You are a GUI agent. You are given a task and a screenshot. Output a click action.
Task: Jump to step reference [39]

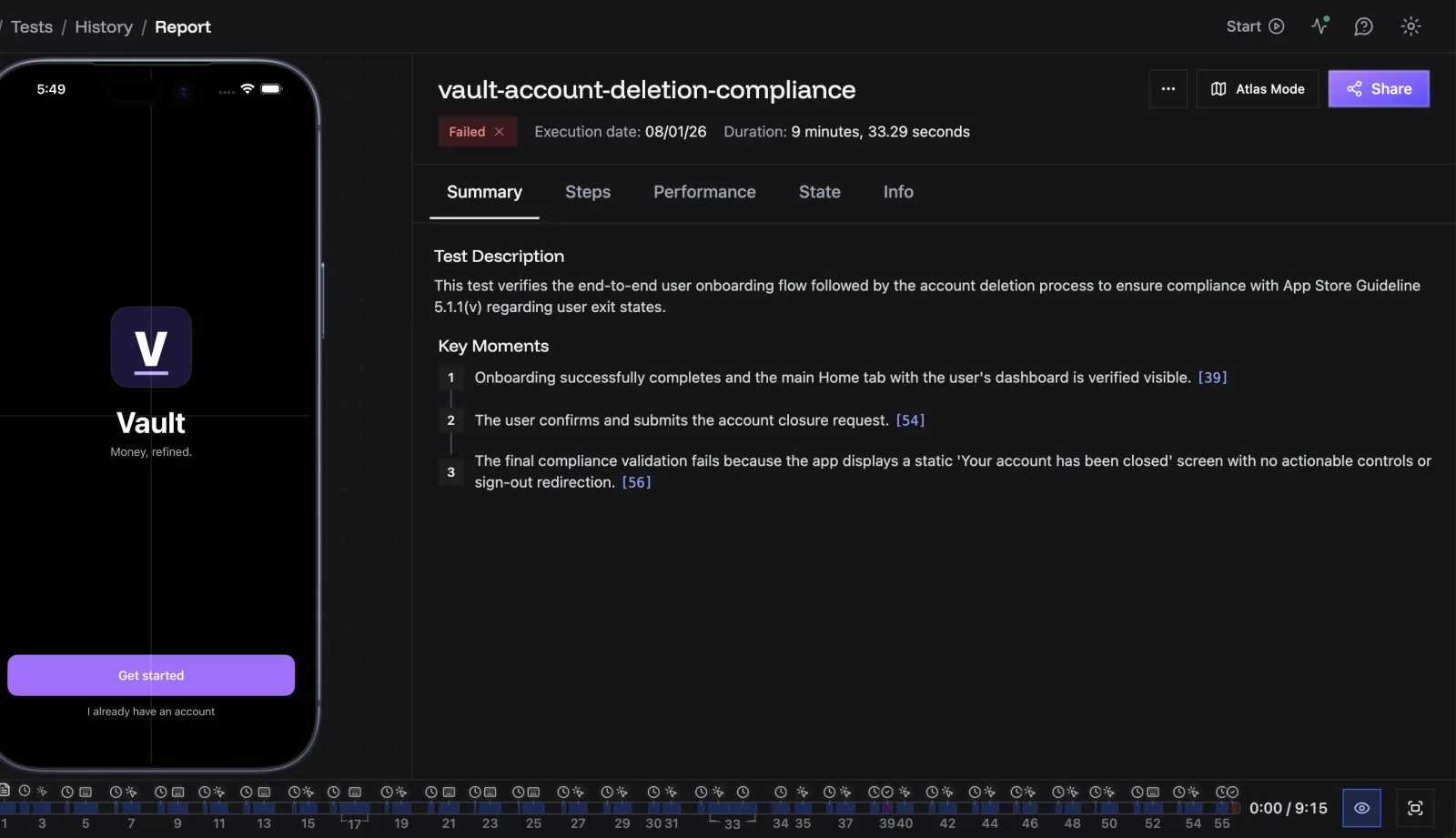coord(1212,378)
